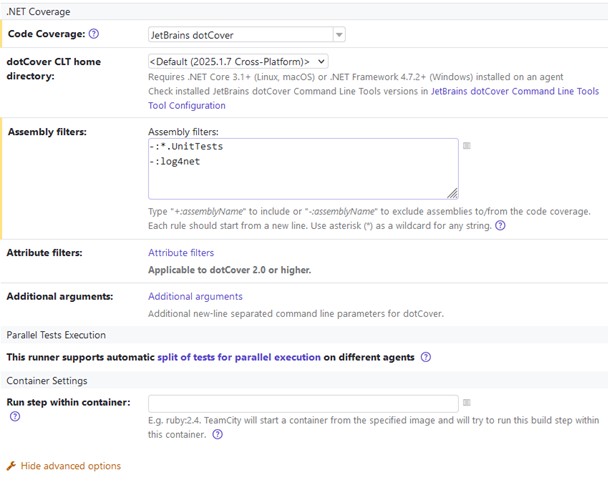The height and width of the screenshot is (495, 608).
Task: Click inside the Assembly filters text area
Action: pyautogui.click(x=303, y=169)
